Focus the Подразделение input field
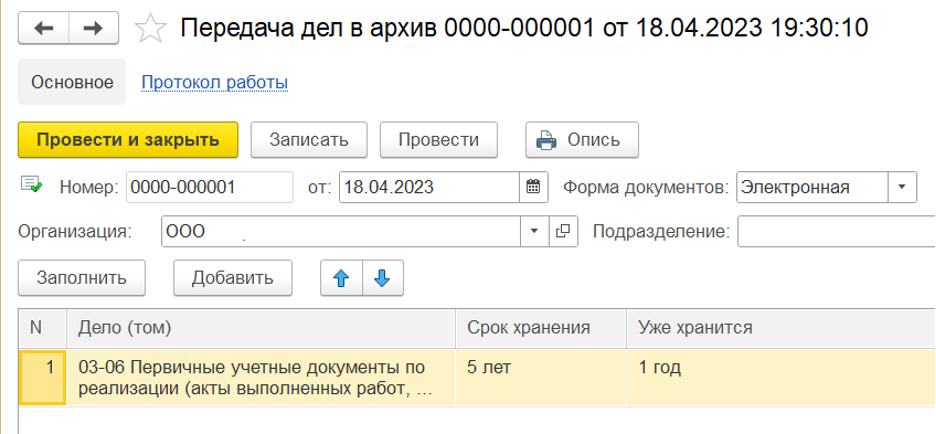This screenshot has height=434, width=936. point(836,232)
